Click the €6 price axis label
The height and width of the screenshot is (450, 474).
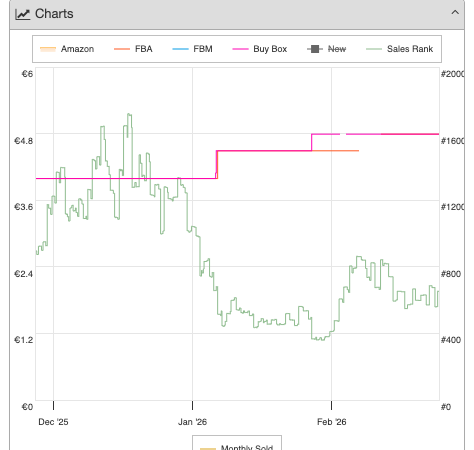click(27, 74)
